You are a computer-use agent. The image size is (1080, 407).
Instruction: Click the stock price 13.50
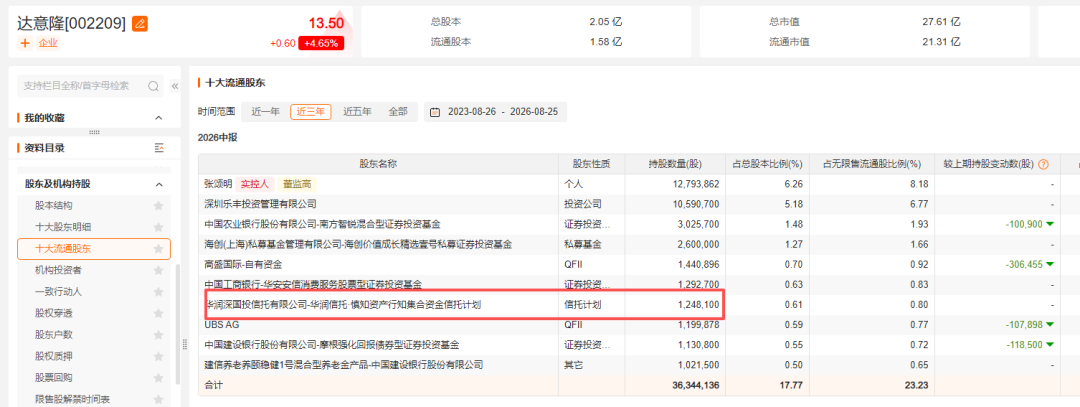pyautogui.click(x=326, y=23)
